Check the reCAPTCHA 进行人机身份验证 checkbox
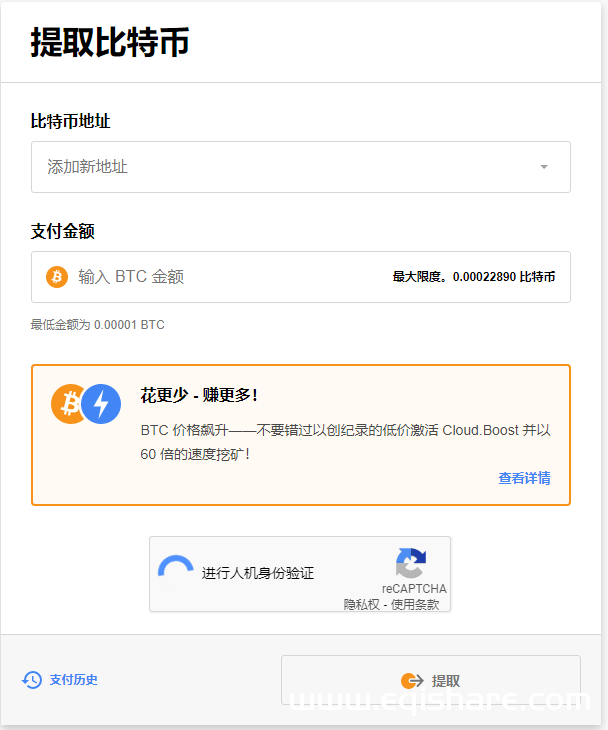The width and height of the screenshot is (608, 730). tap(176, 570)
